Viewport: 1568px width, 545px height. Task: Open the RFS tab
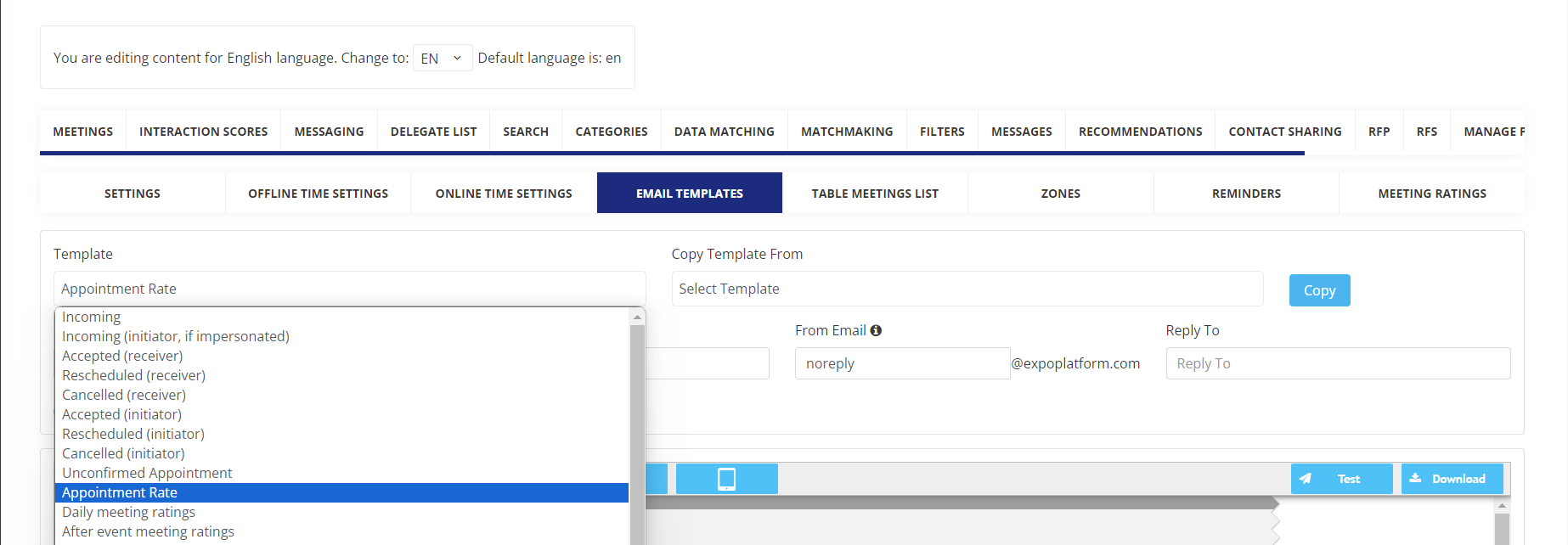1427,132
